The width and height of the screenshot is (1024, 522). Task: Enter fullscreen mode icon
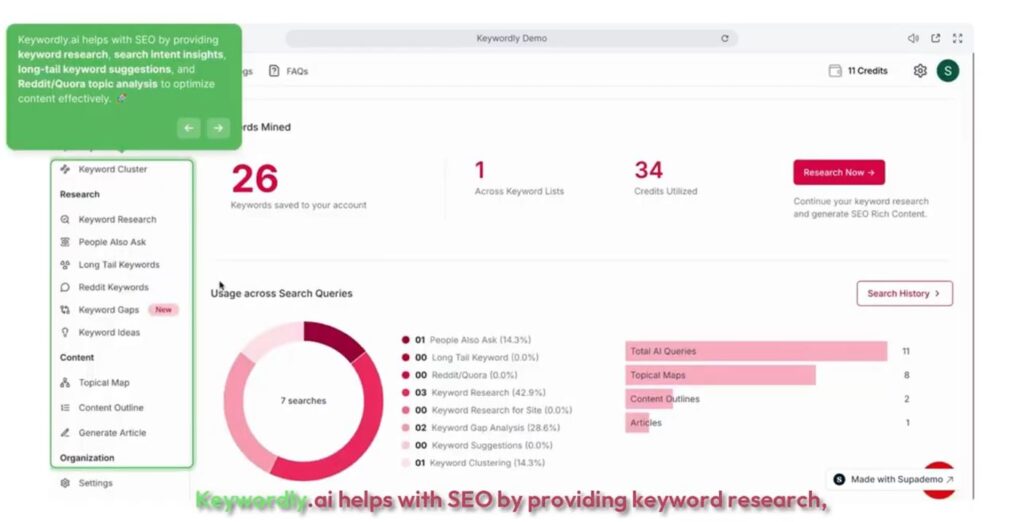point(957,39)
